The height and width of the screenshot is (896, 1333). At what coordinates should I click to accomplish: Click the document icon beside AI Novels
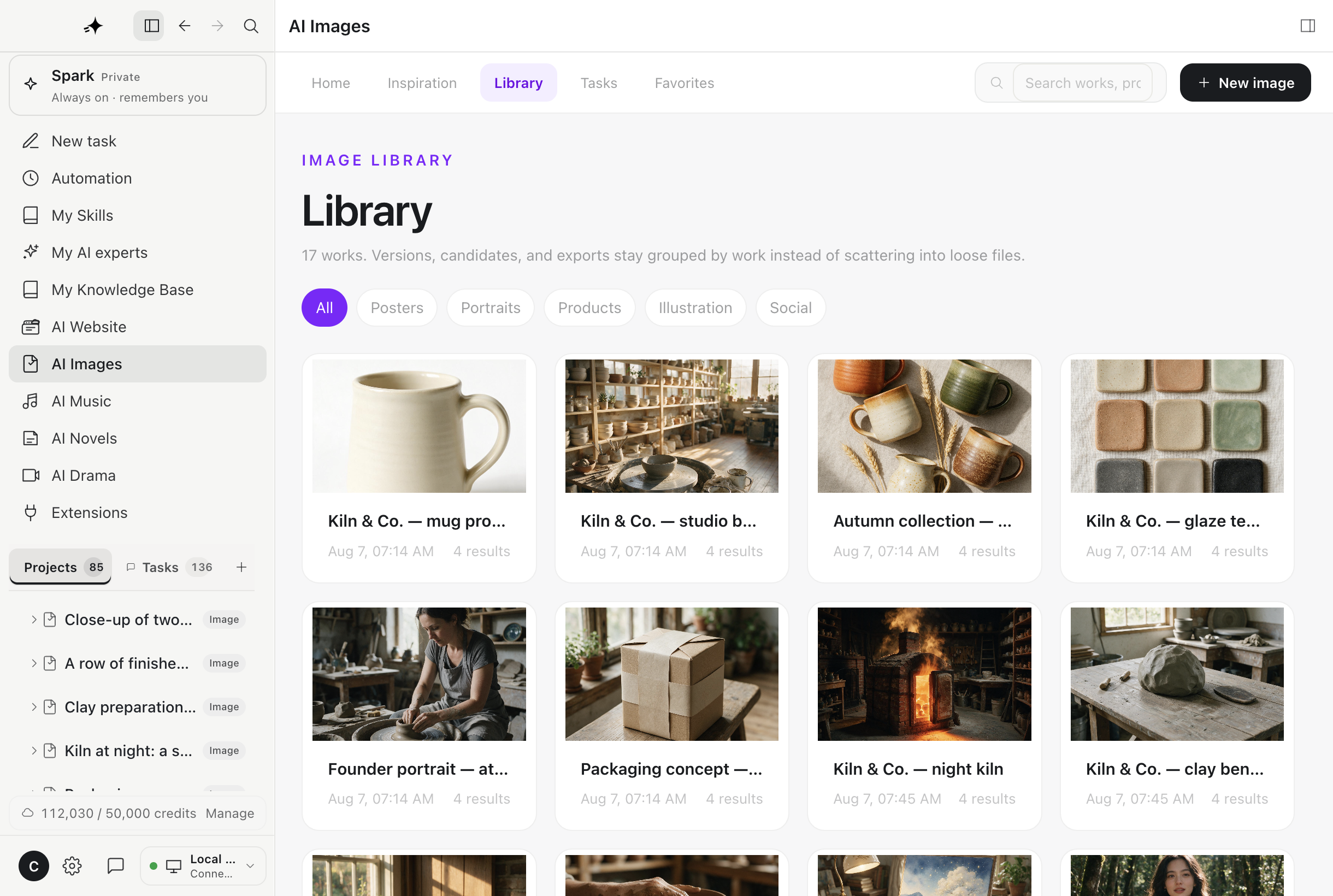point(31,438)
